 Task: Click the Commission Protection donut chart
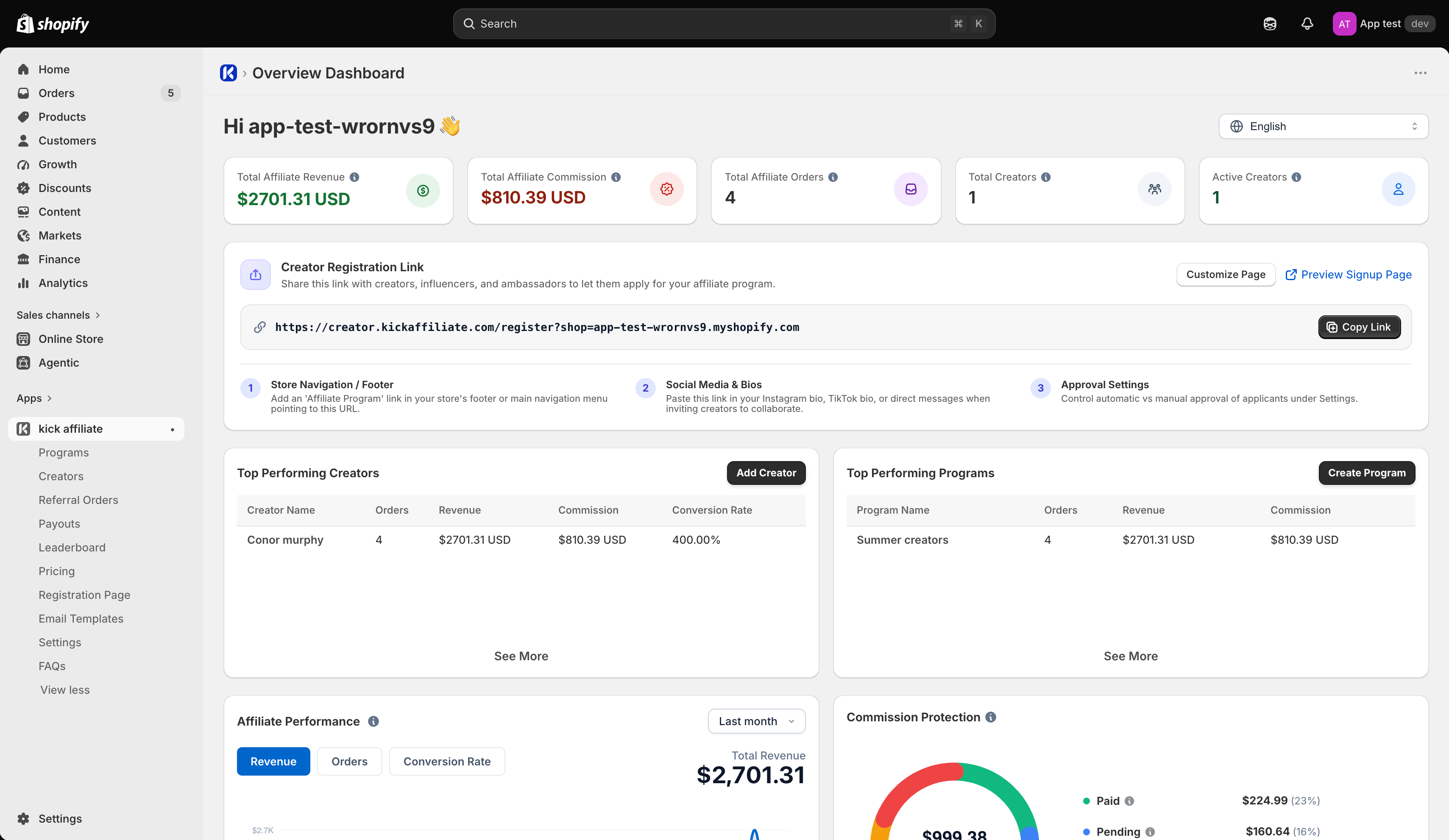click(955, 801)
